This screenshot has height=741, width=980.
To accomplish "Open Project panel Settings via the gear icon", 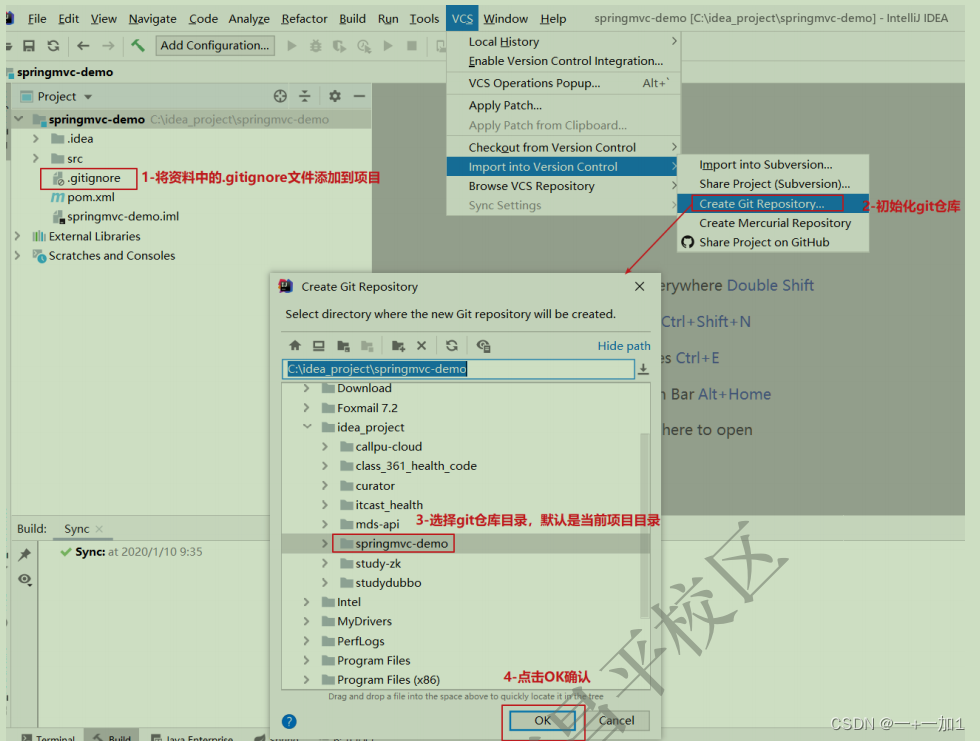I will click(x=334, y=95).
